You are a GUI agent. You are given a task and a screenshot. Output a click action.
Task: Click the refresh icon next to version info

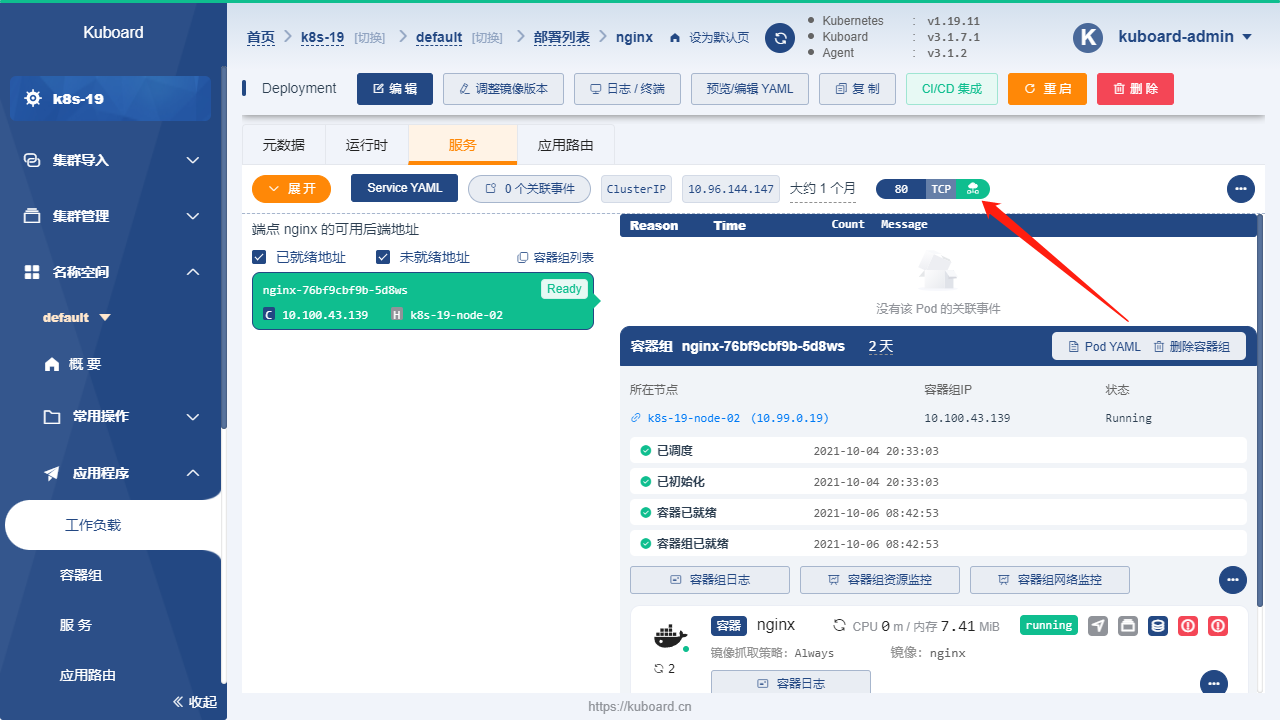[779, 38]
